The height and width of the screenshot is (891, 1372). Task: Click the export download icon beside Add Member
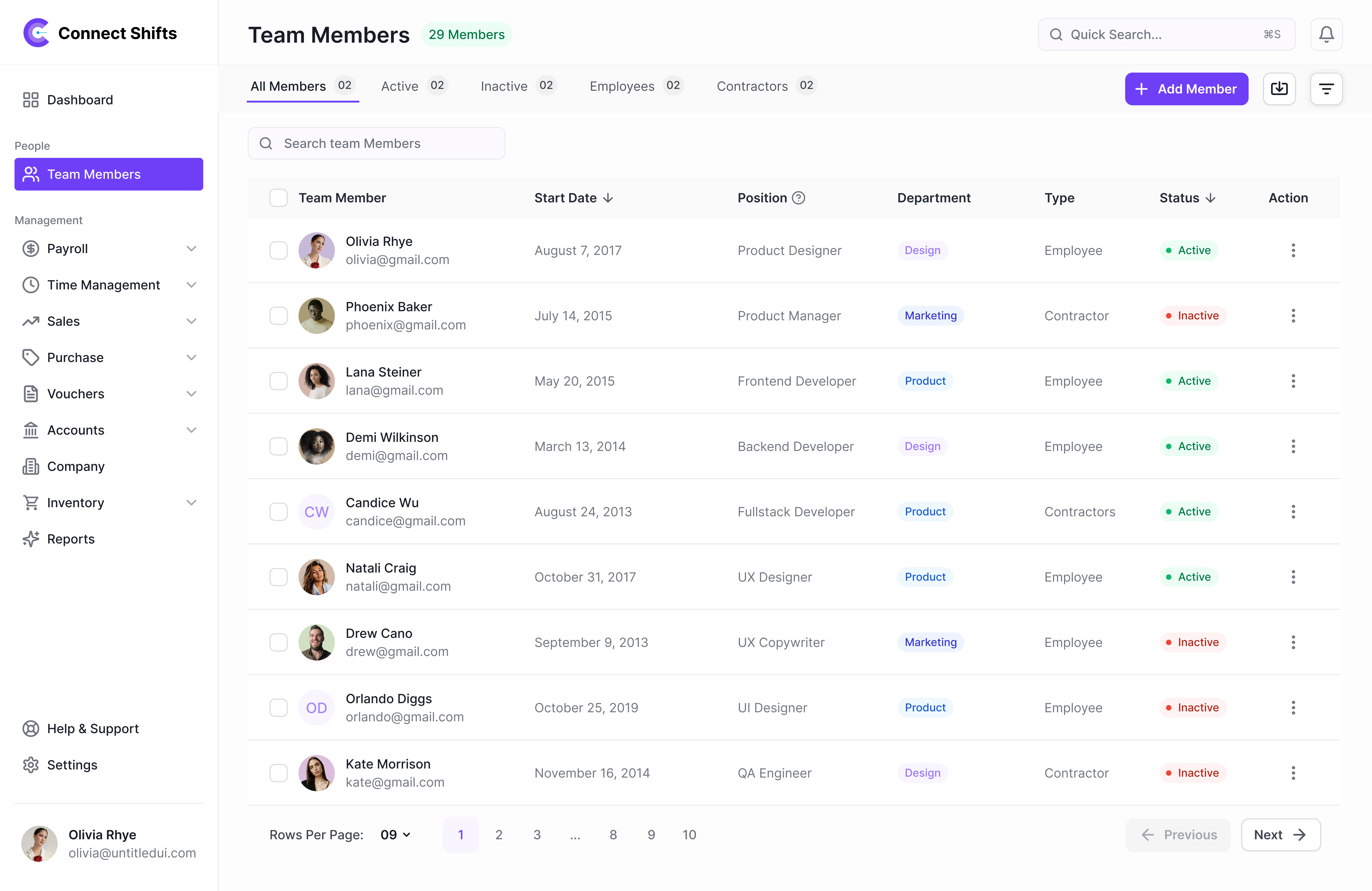coord(1279,88)
